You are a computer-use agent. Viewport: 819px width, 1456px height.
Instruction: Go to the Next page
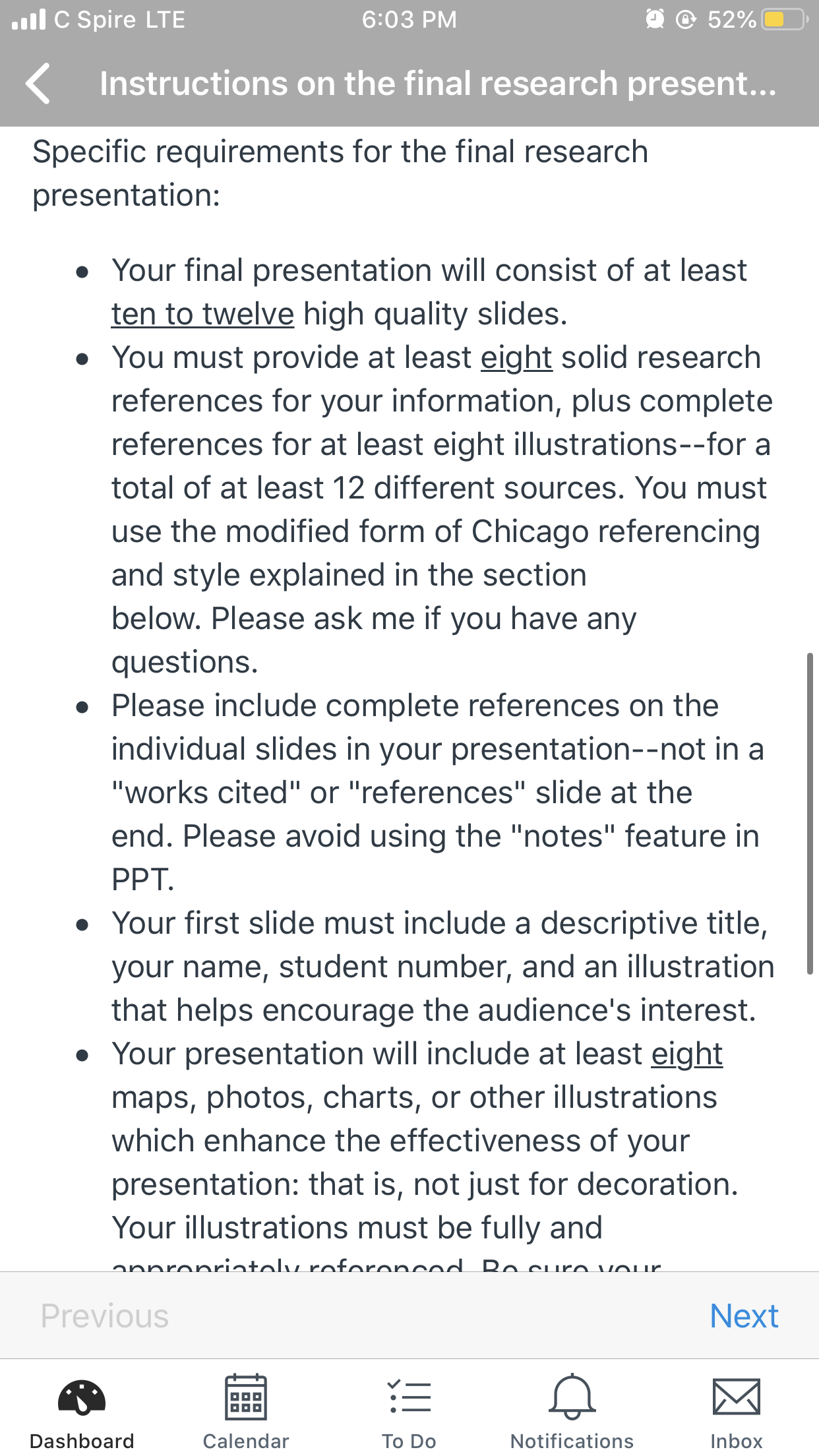tap(744, 1316)
